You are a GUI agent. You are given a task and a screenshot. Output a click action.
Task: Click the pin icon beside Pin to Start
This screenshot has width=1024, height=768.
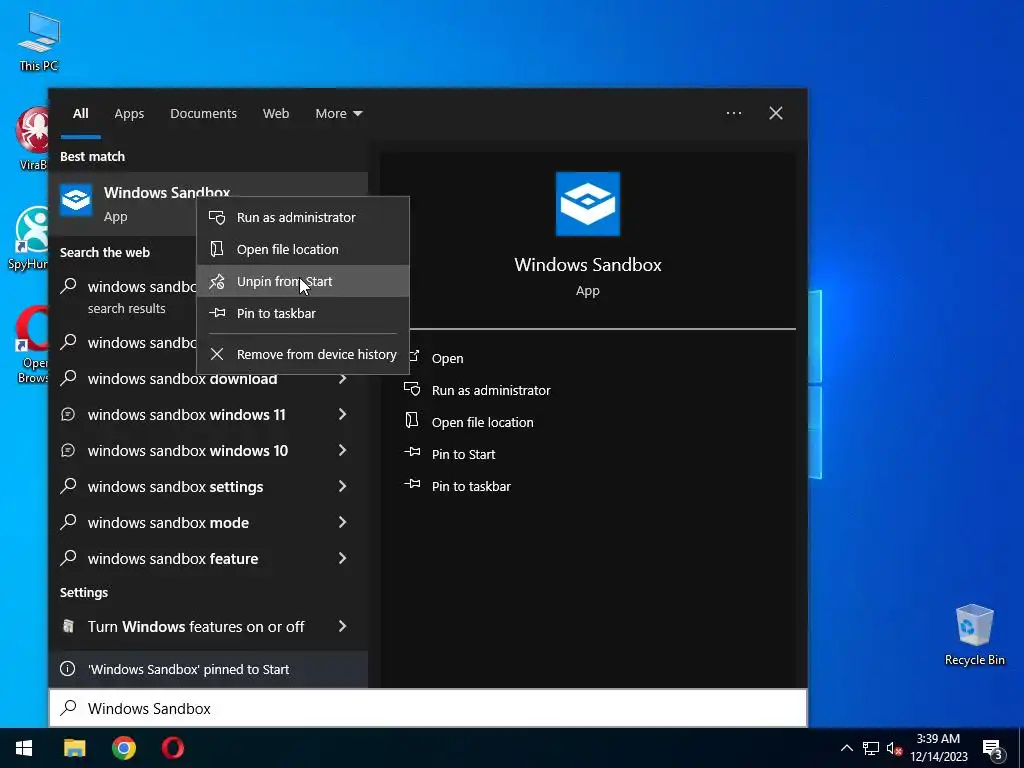[x=412, y=453]
